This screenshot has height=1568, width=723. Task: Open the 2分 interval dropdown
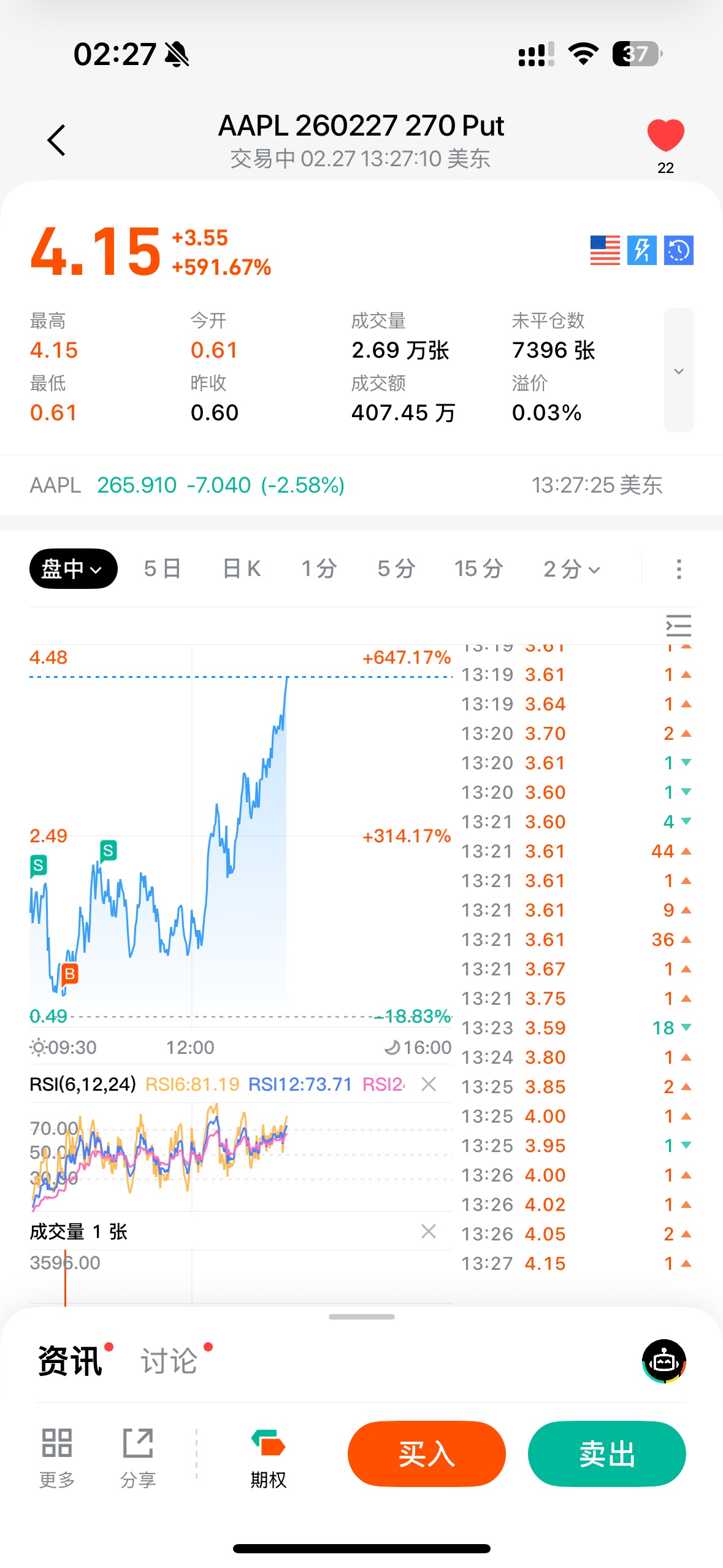tap(572, 569)
